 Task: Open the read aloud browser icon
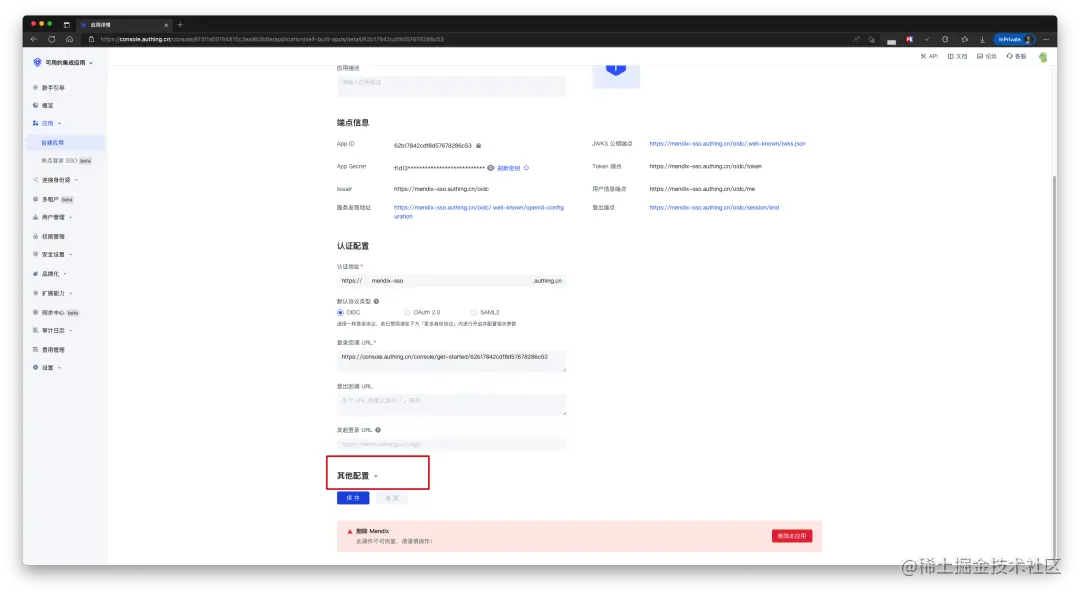click(x=856, y=39)
